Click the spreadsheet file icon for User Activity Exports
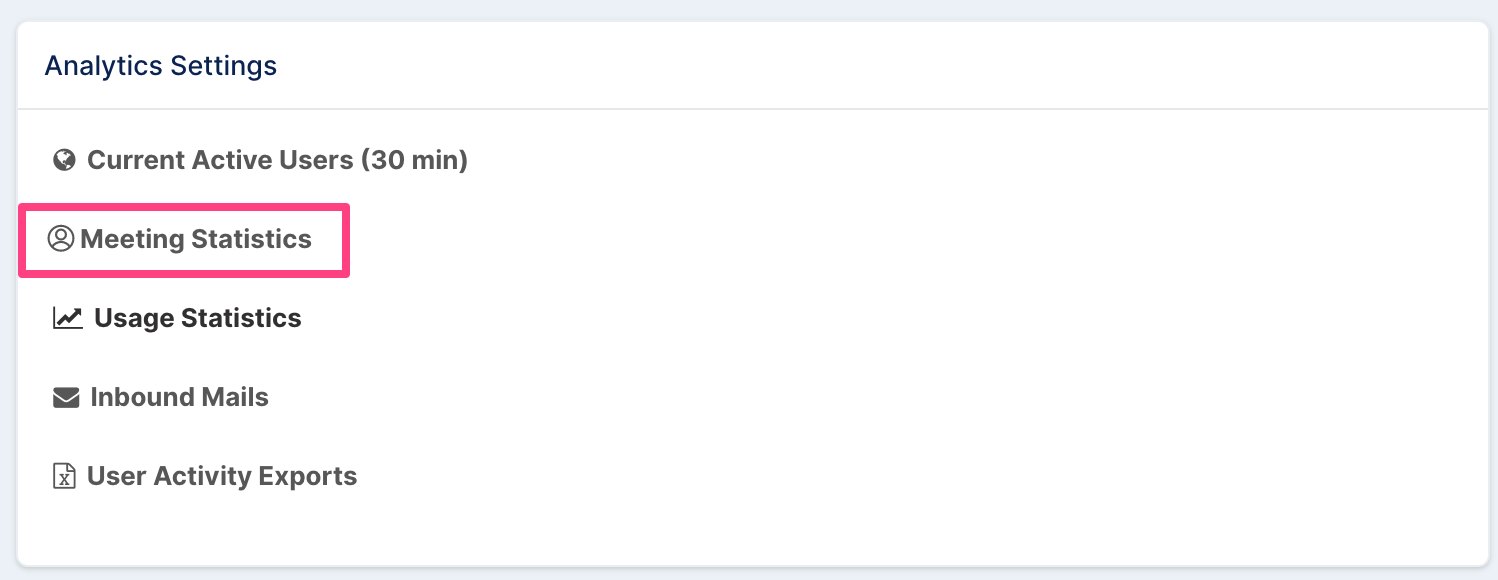Screen dimensions: 1498x580 click(x=64, y=476)
